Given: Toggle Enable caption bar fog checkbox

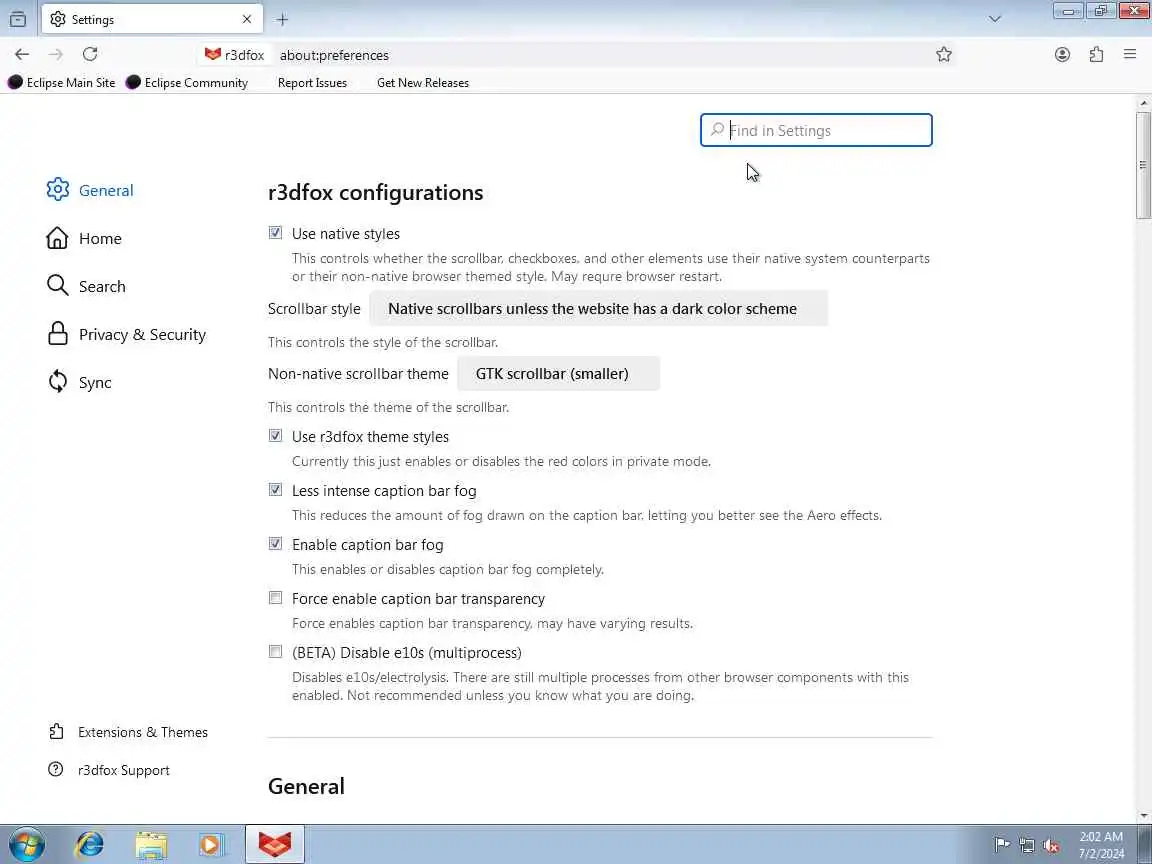Looking at the screenshot, I should coord(276,544).
